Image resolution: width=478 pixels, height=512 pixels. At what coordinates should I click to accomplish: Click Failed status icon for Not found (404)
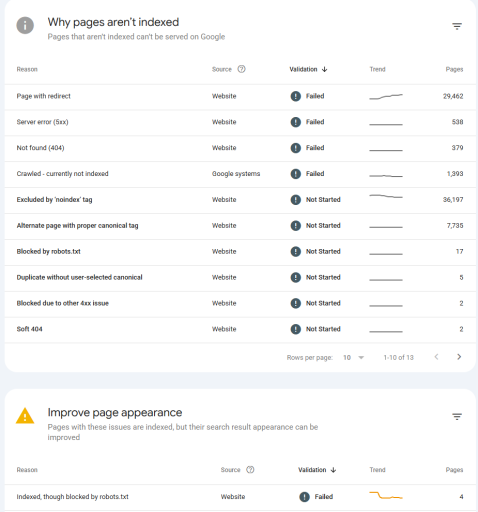(296, 148)
